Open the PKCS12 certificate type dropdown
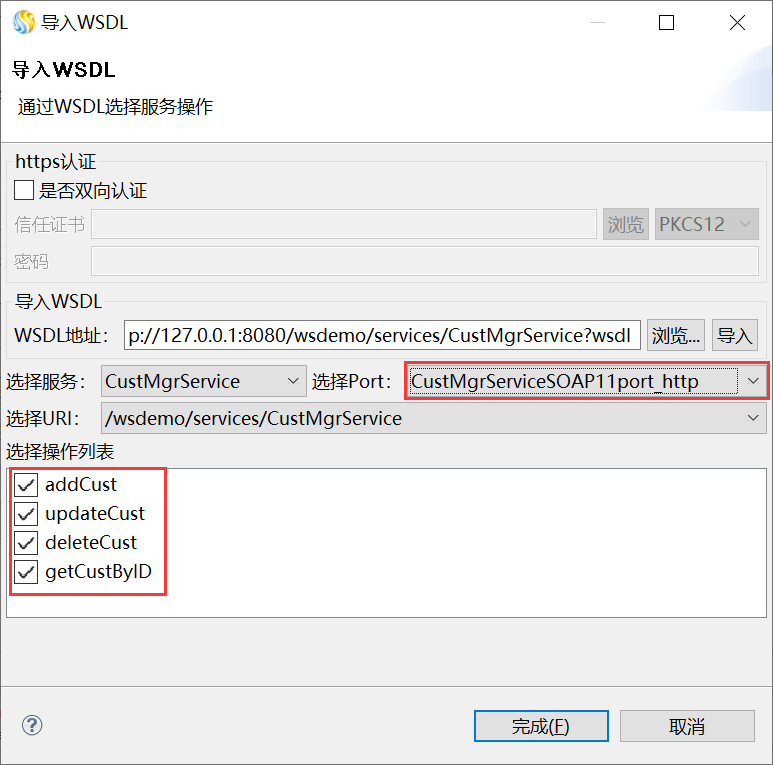This screenshot has height=765, width=773. pos(706,224)
